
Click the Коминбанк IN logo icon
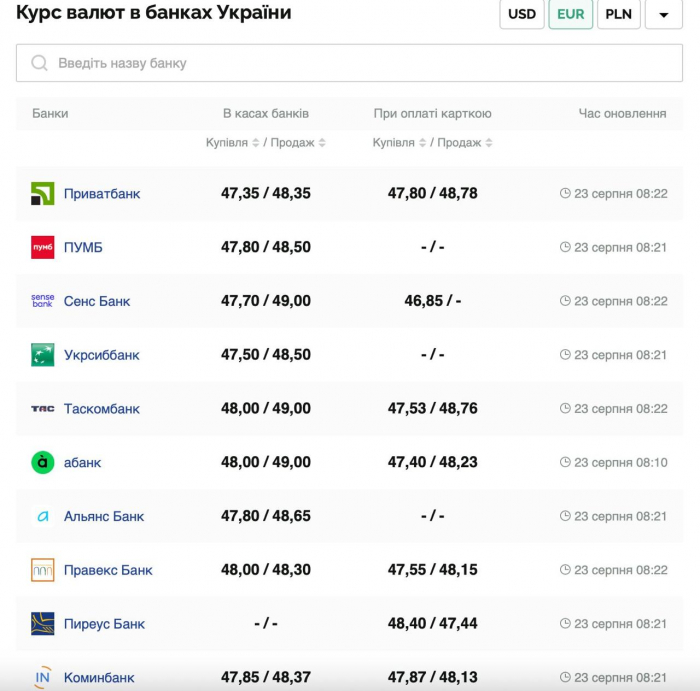click(42, 678)
